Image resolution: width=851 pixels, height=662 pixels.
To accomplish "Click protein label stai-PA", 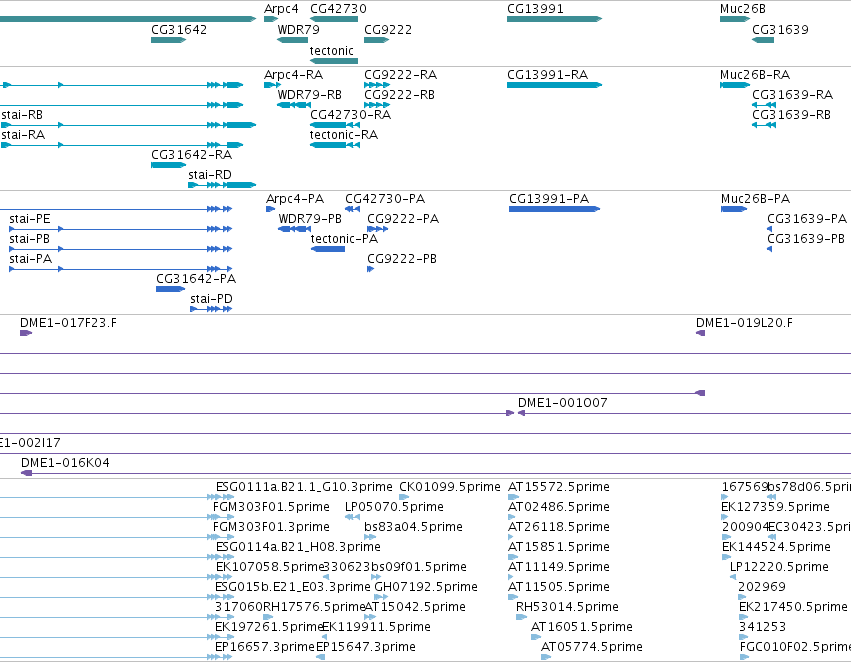I will point(30,259).
